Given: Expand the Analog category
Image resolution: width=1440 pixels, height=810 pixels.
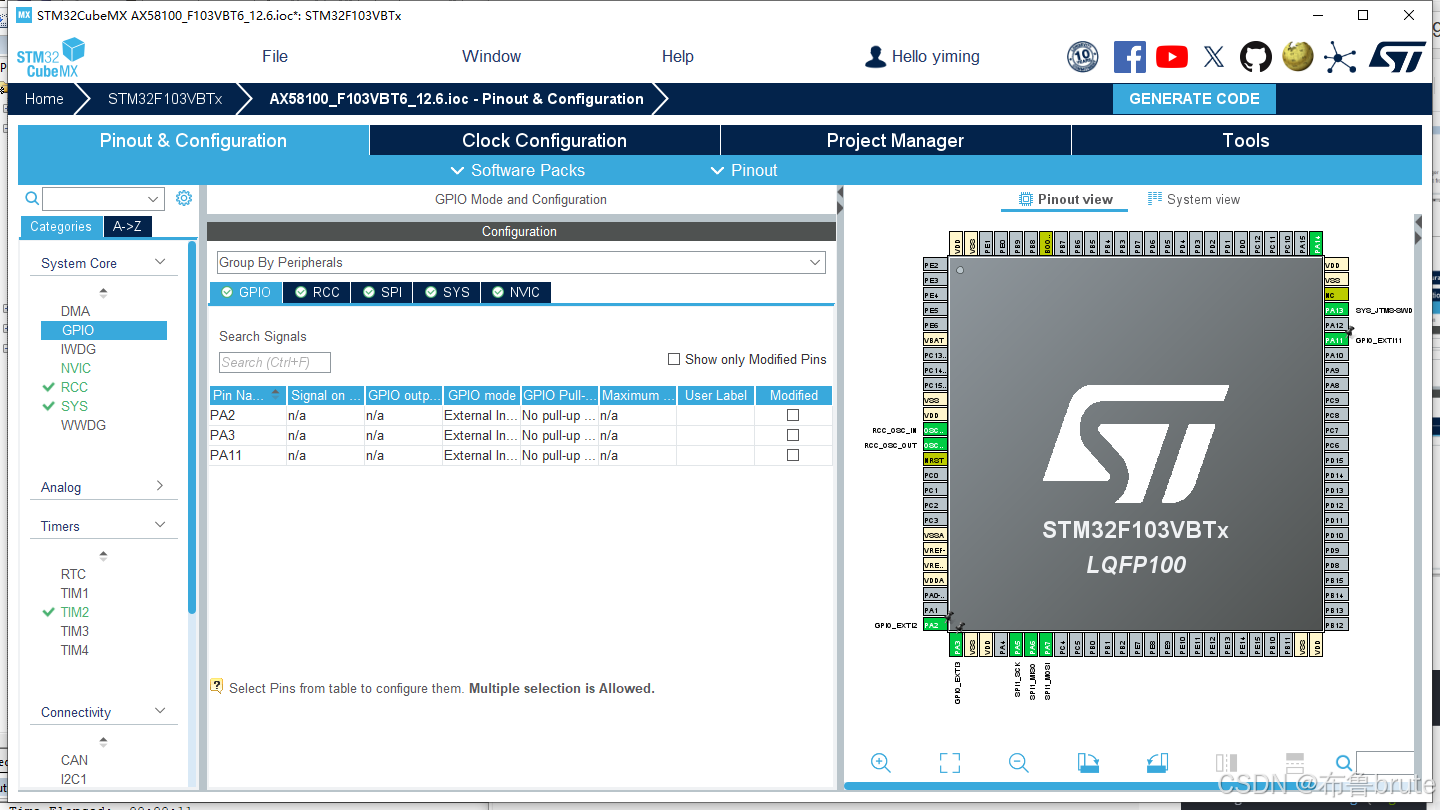Looking at the screenshot, I should 160,486.
